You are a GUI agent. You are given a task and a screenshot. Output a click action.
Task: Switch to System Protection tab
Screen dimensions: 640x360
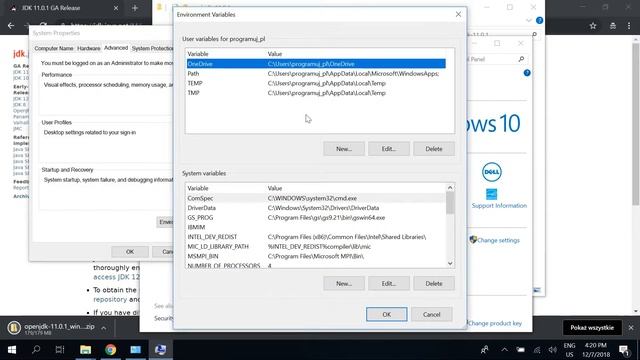coord(152,49)
